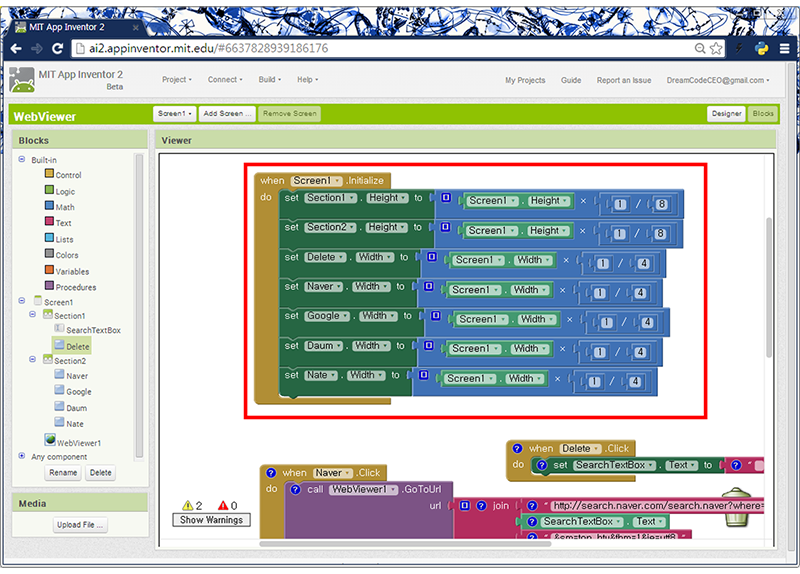The width and height of the screenshot is (800, 574).
Task: Click help icon on the join block
Action: pyautogui.click(x=482, y=505)
